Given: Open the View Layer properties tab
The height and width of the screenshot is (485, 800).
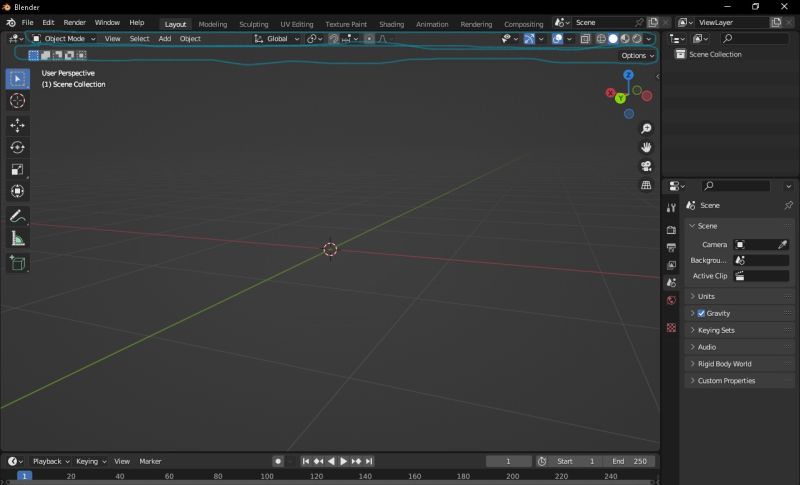Looking at the screenshot, I should pyautogui.click(x=671, y=265).
